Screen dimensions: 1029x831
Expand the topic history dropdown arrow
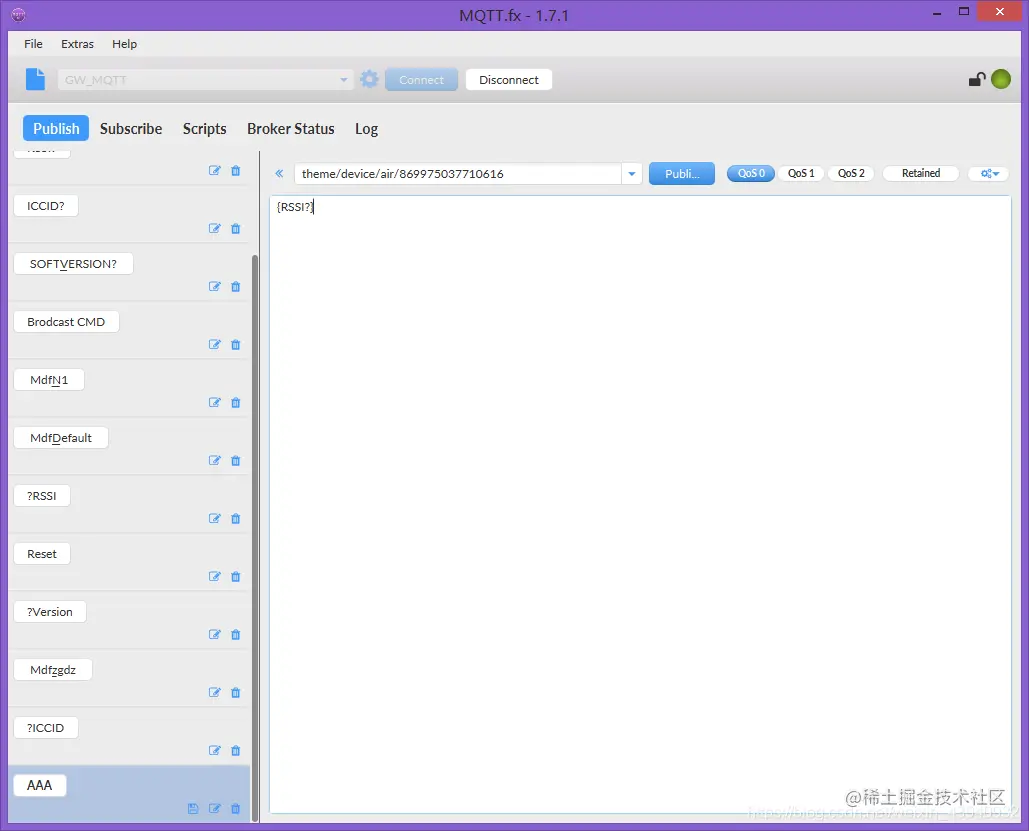631,174
